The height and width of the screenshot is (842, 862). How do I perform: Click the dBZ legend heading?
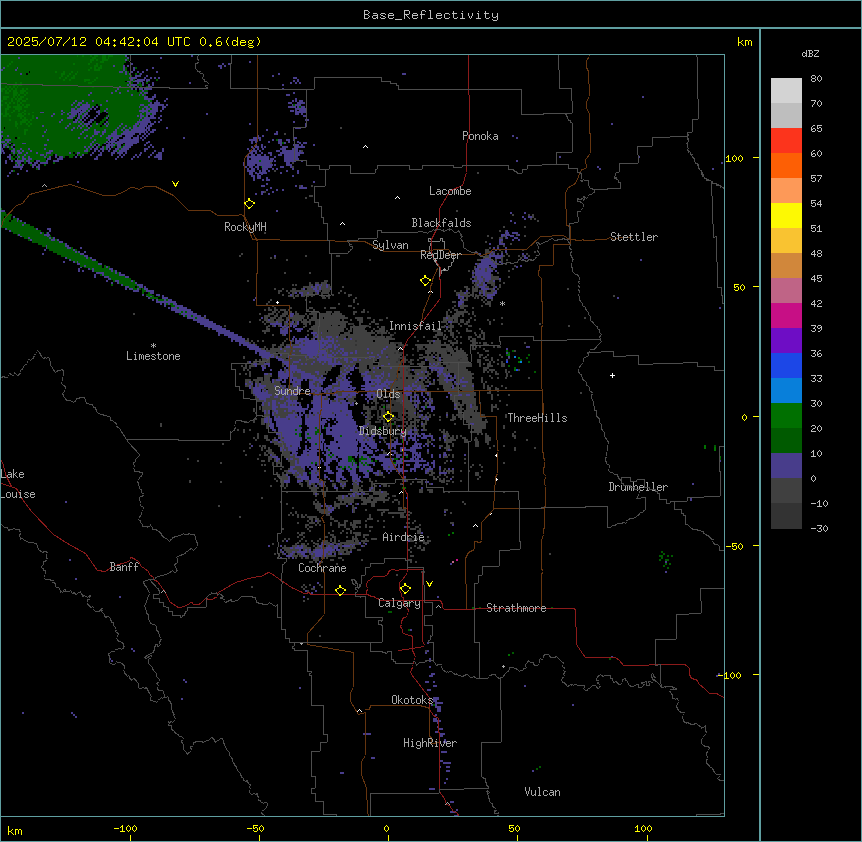coord(810,53)
